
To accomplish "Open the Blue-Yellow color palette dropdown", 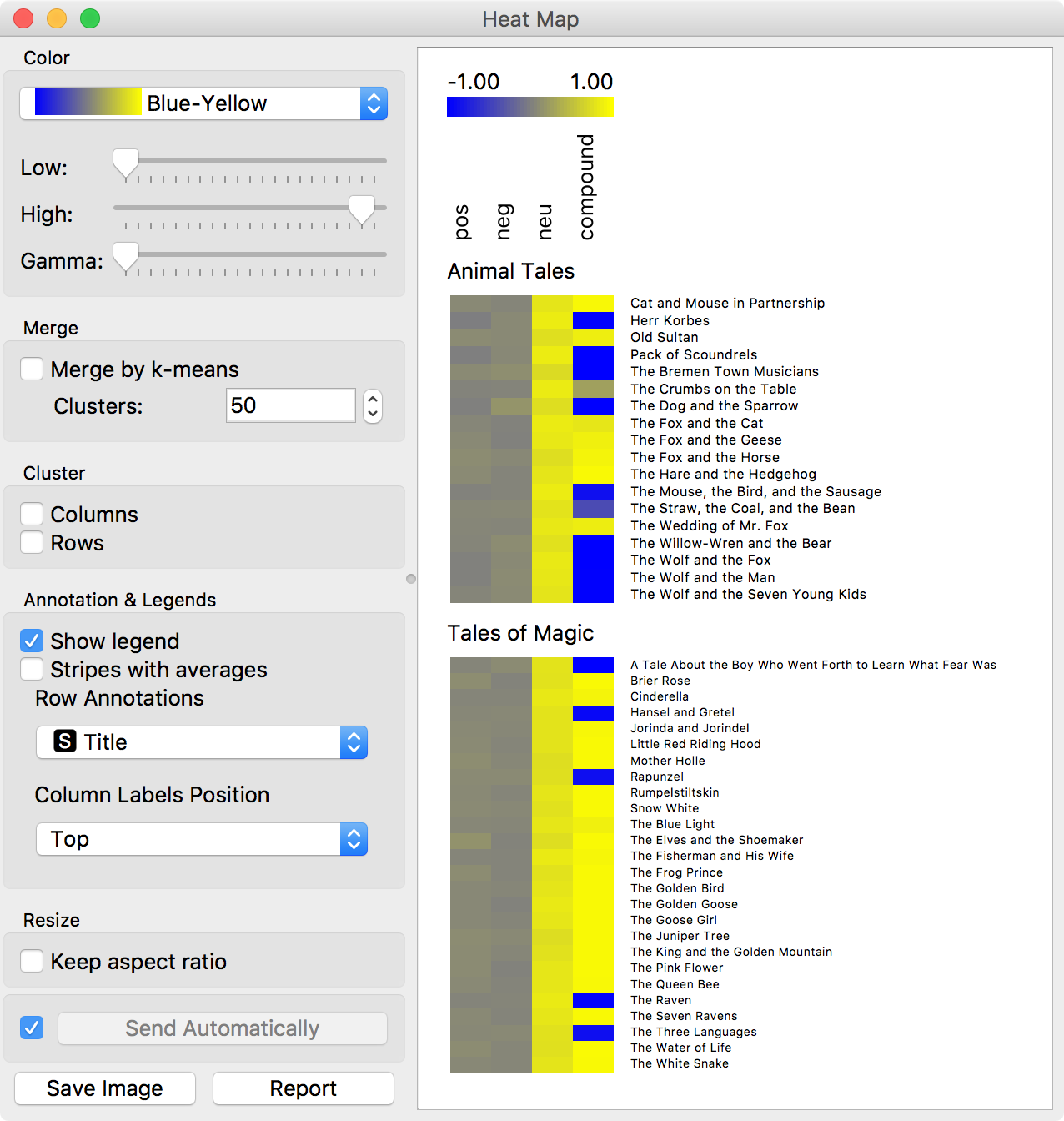I will (x=203, y=103).
